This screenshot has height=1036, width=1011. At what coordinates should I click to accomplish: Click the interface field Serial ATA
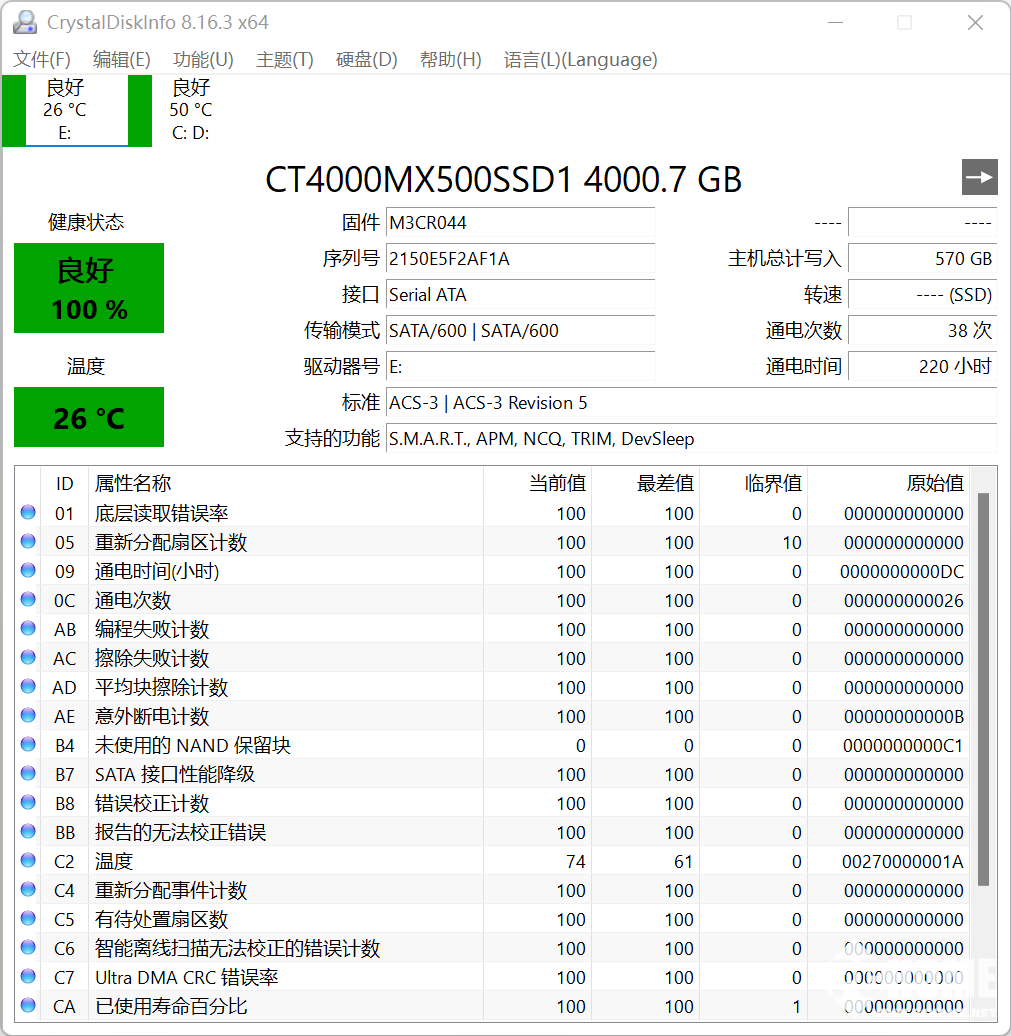point(520,294)
